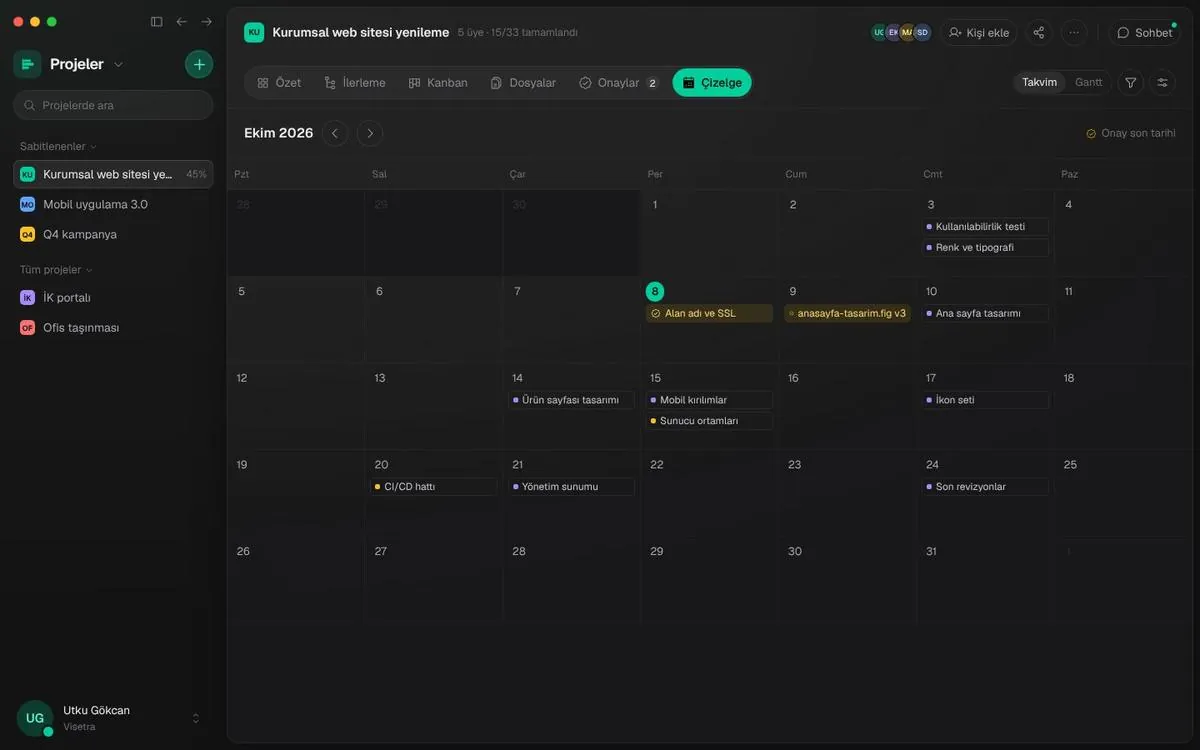
Task: Open the member avatars group
Action: (x=901, y=32)
